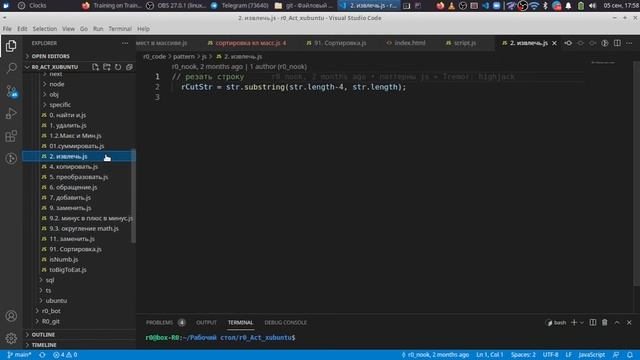Screen dimensions: 640x360
Task: Open the Run menu
Action: click(98, 29)
